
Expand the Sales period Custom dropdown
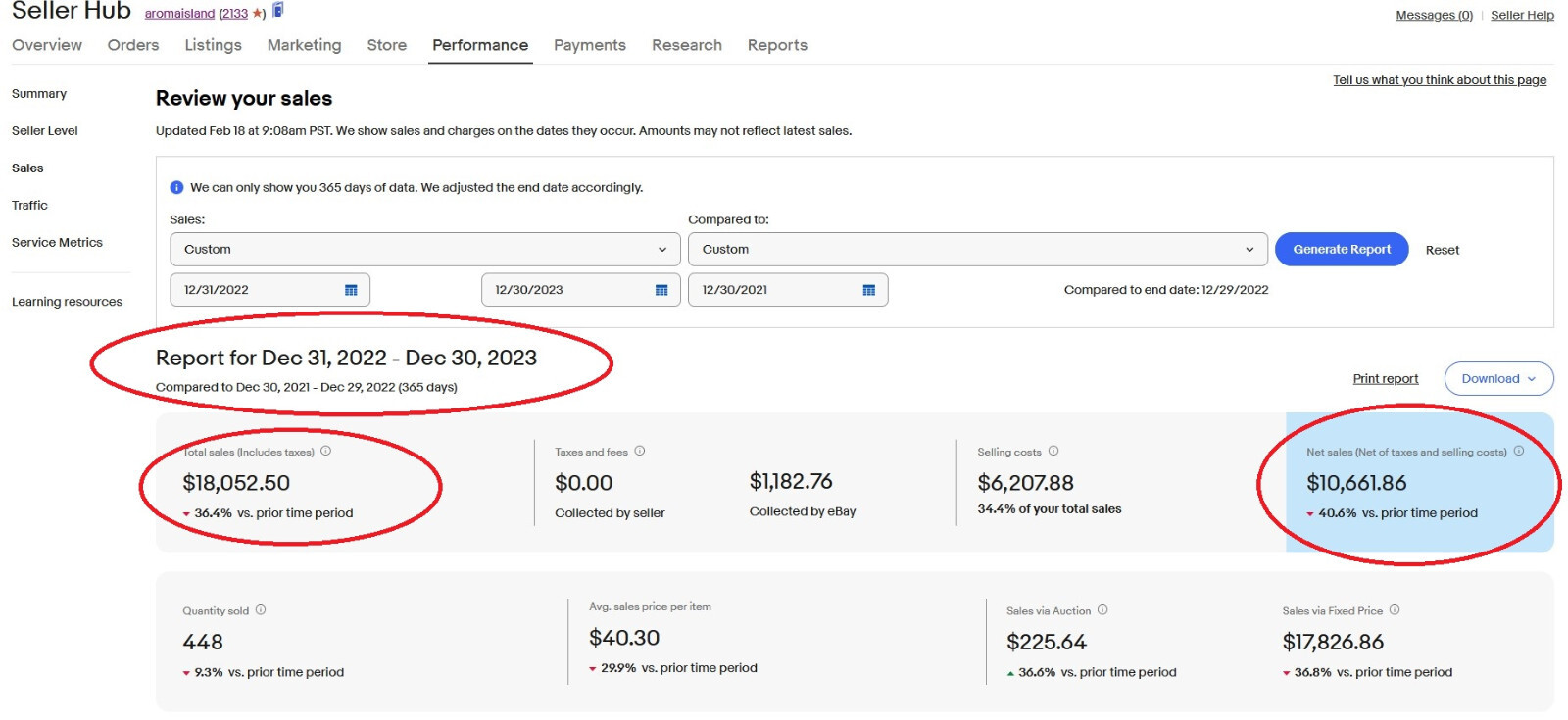tap(425, 250)
